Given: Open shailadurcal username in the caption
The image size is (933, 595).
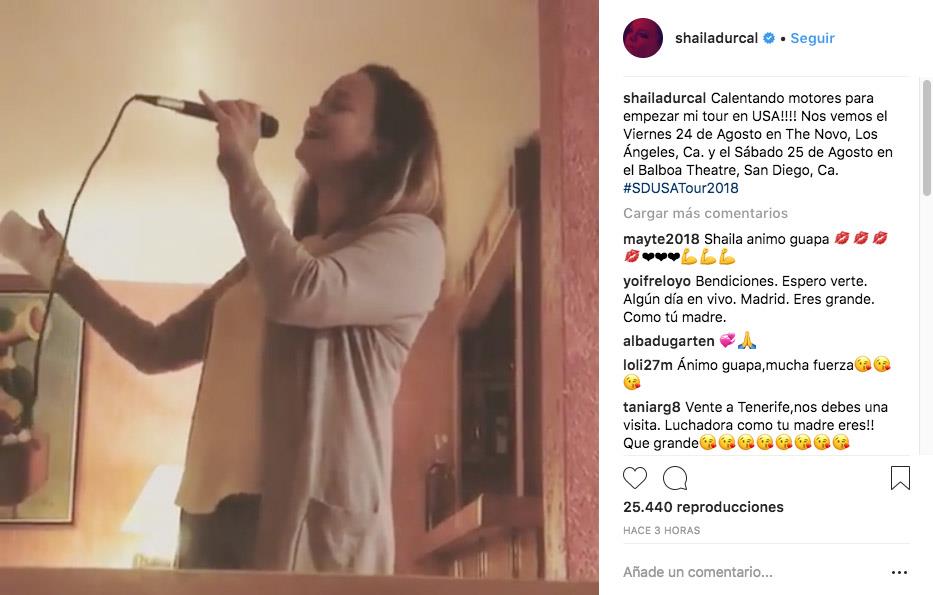Looking at the screenshot, I should [664, 98].
